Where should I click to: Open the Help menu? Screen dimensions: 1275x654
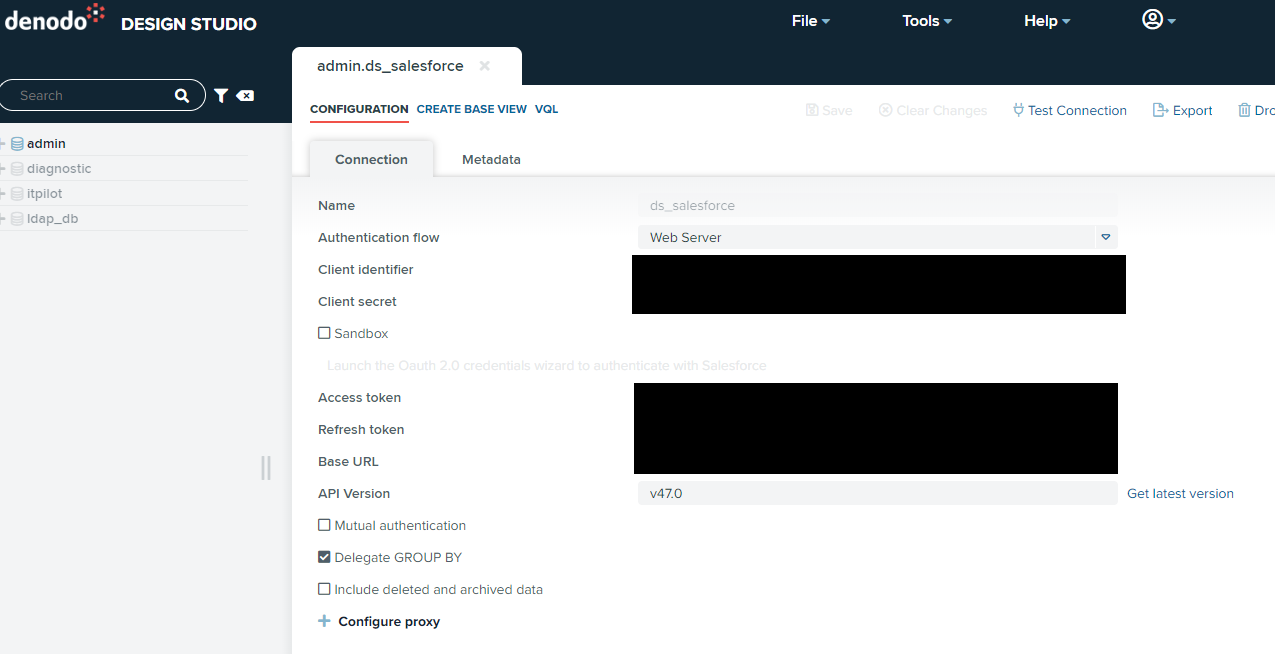(x=1047, y=20)
